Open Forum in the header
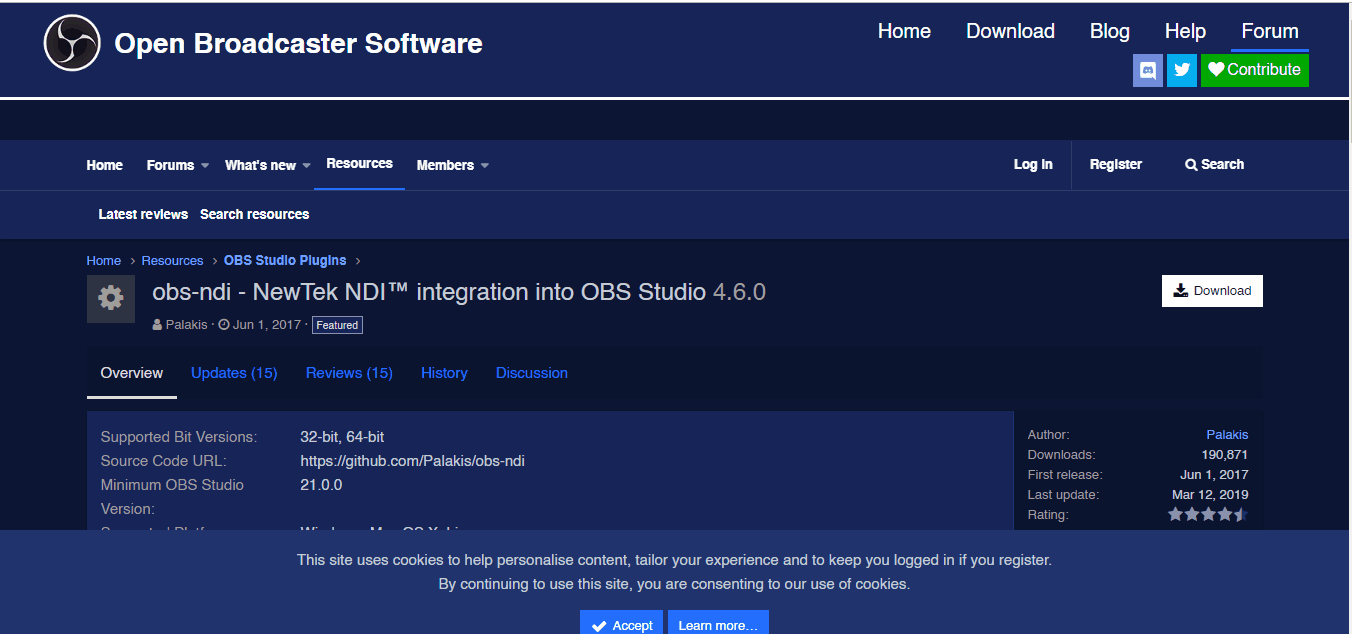This screenshot has height=634, width=1352. click(1270, 31)
